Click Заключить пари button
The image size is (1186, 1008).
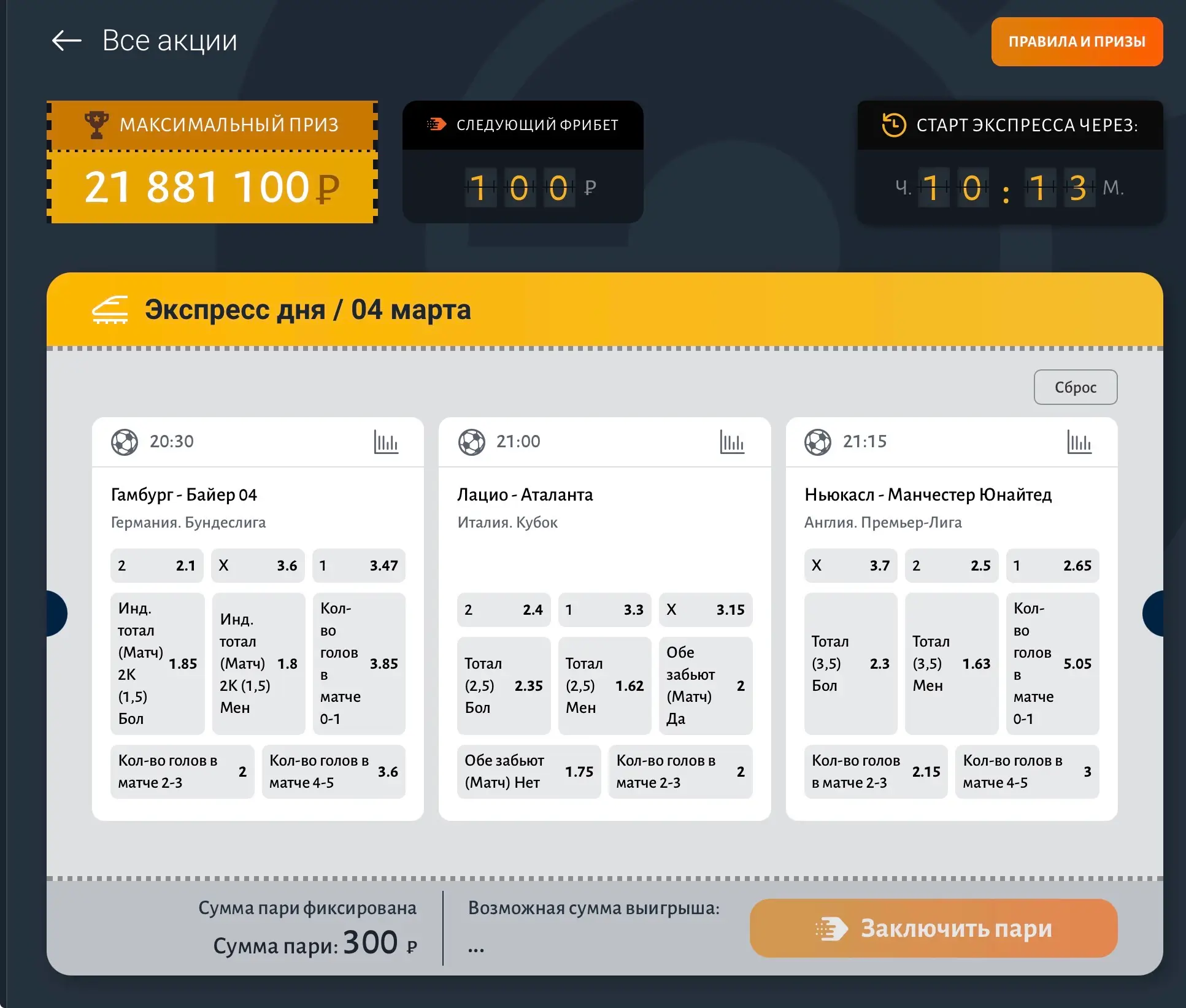pos(933,928)
